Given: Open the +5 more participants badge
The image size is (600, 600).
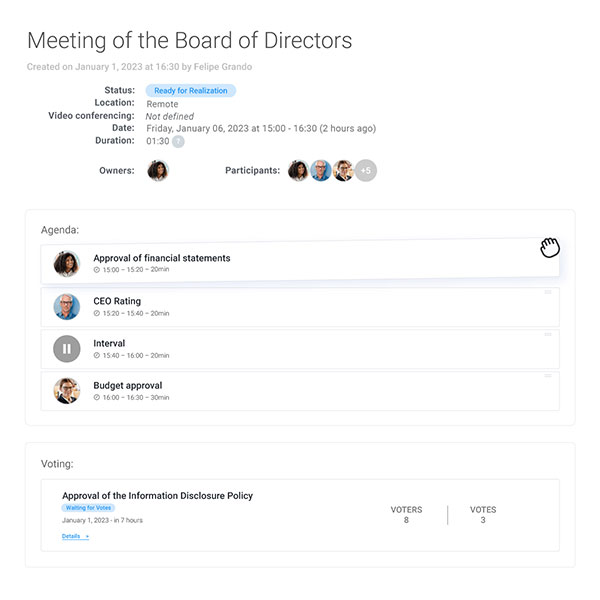Looking at the screenshot, I should [365, 170].
